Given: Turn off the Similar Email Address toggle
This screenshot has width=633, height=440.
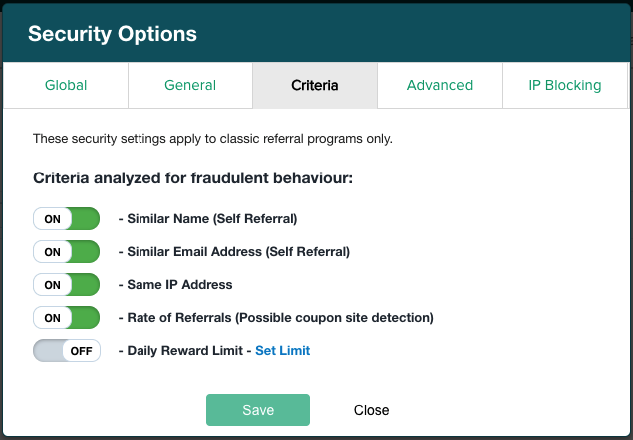Looking at the screenshot, I should (67, 252).
